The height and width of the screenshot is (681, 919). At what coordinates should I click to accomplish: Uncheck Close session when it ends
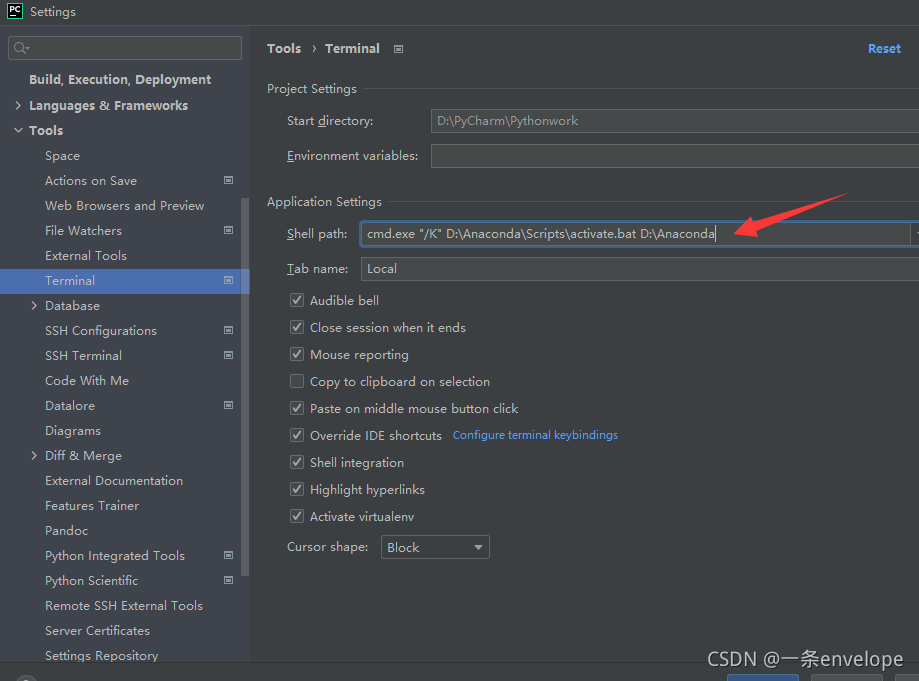pos(297,327)
